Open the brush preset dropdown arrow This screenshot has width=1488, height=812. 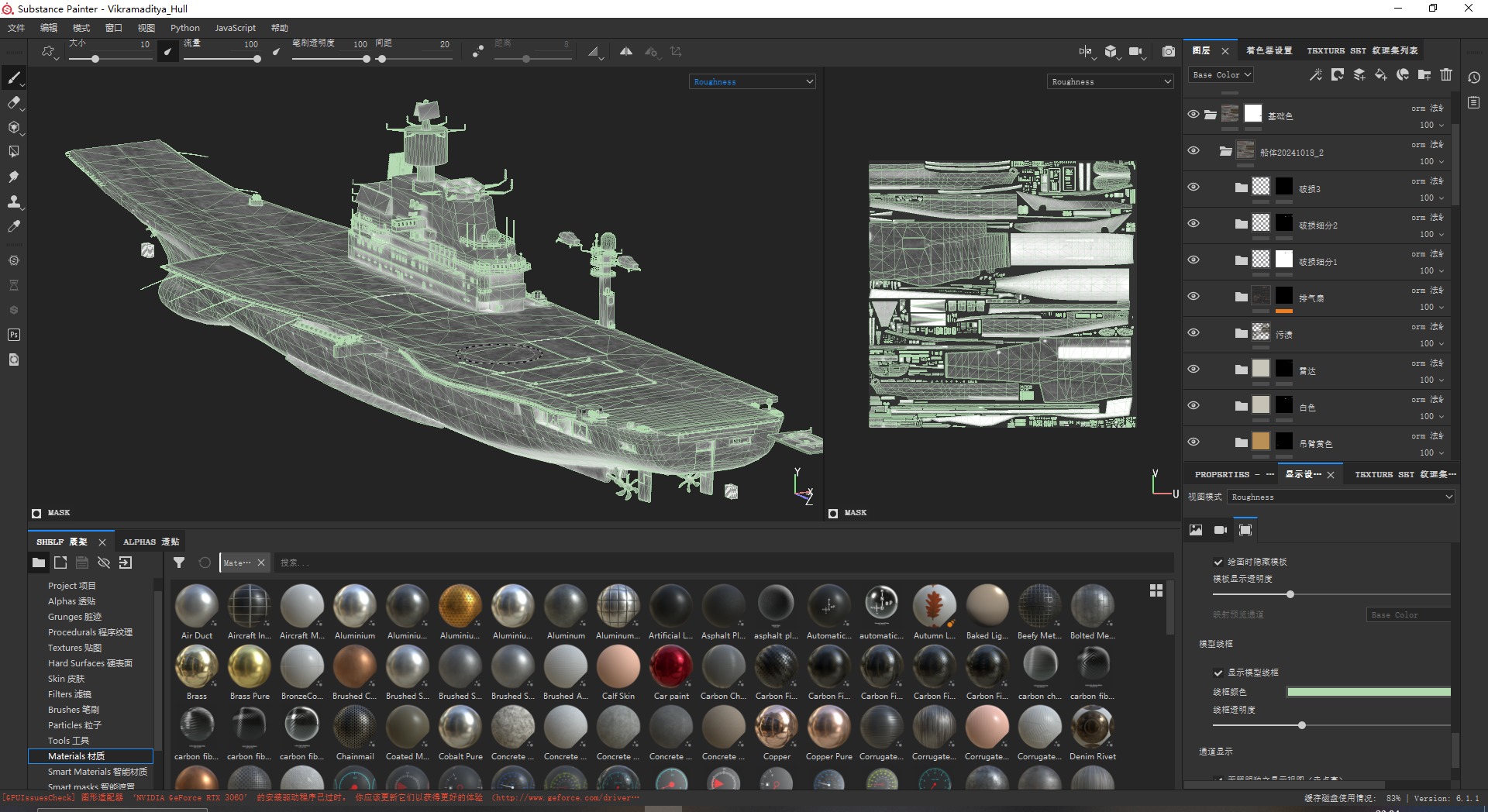click(x=57, y=57)
